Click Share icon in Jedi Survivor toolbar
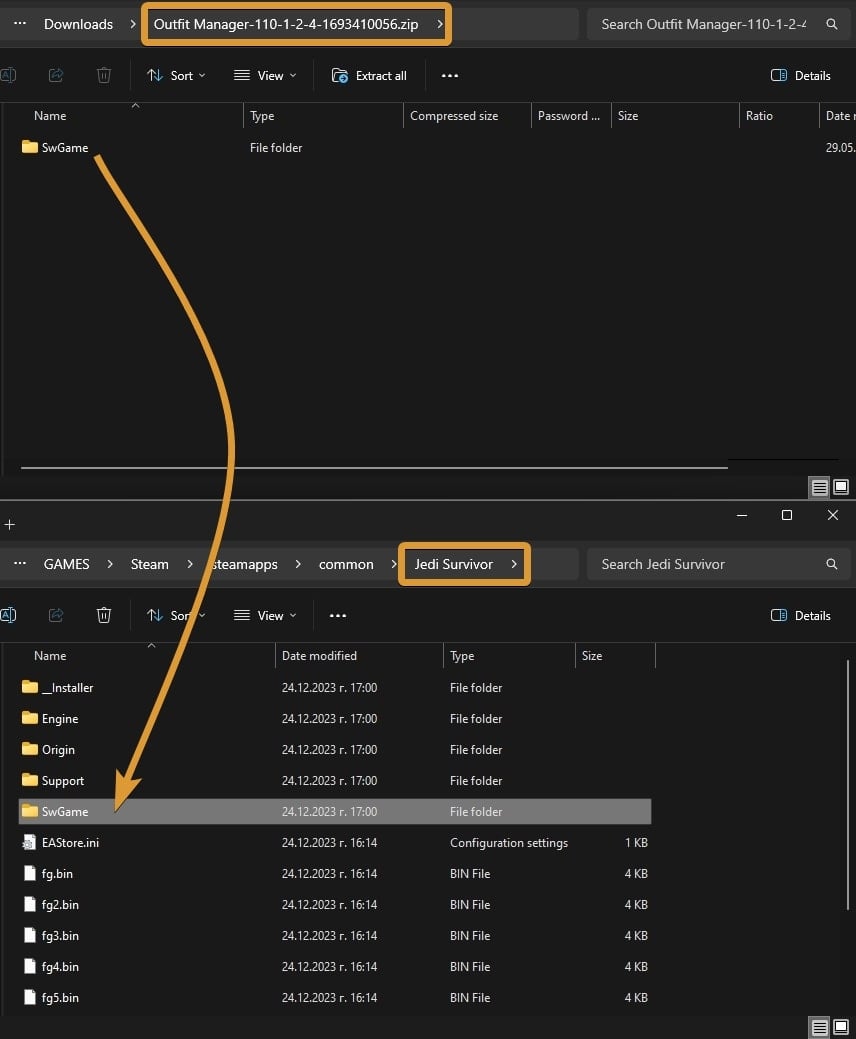Screen dimensions: 856x1039 56,616
